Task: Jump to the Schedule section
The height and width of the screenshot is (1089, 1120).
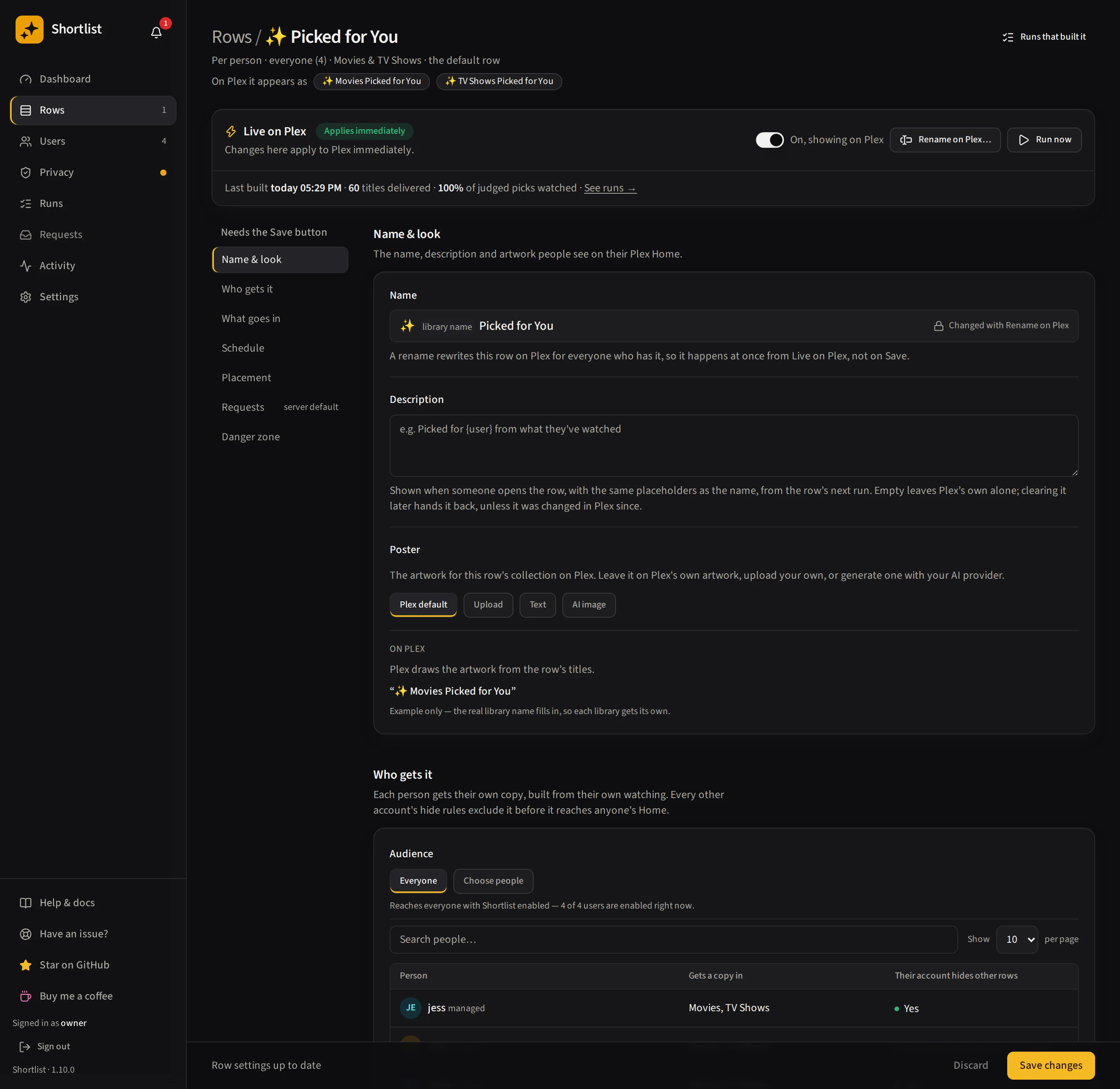Action: point(280,348)
